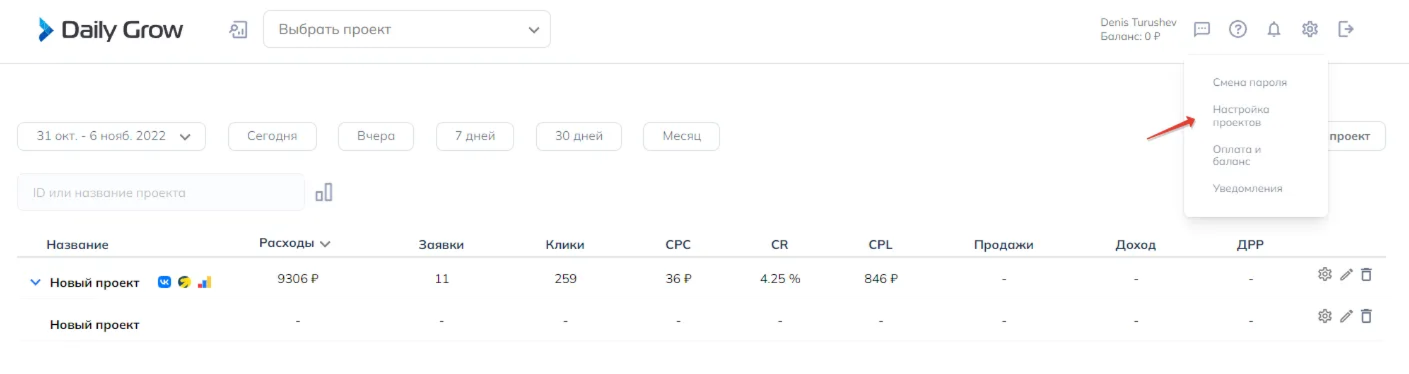This screenshot has width=1409, height=374.
Task: Click the settings gear icon in header
Action: coord(1310,29)
